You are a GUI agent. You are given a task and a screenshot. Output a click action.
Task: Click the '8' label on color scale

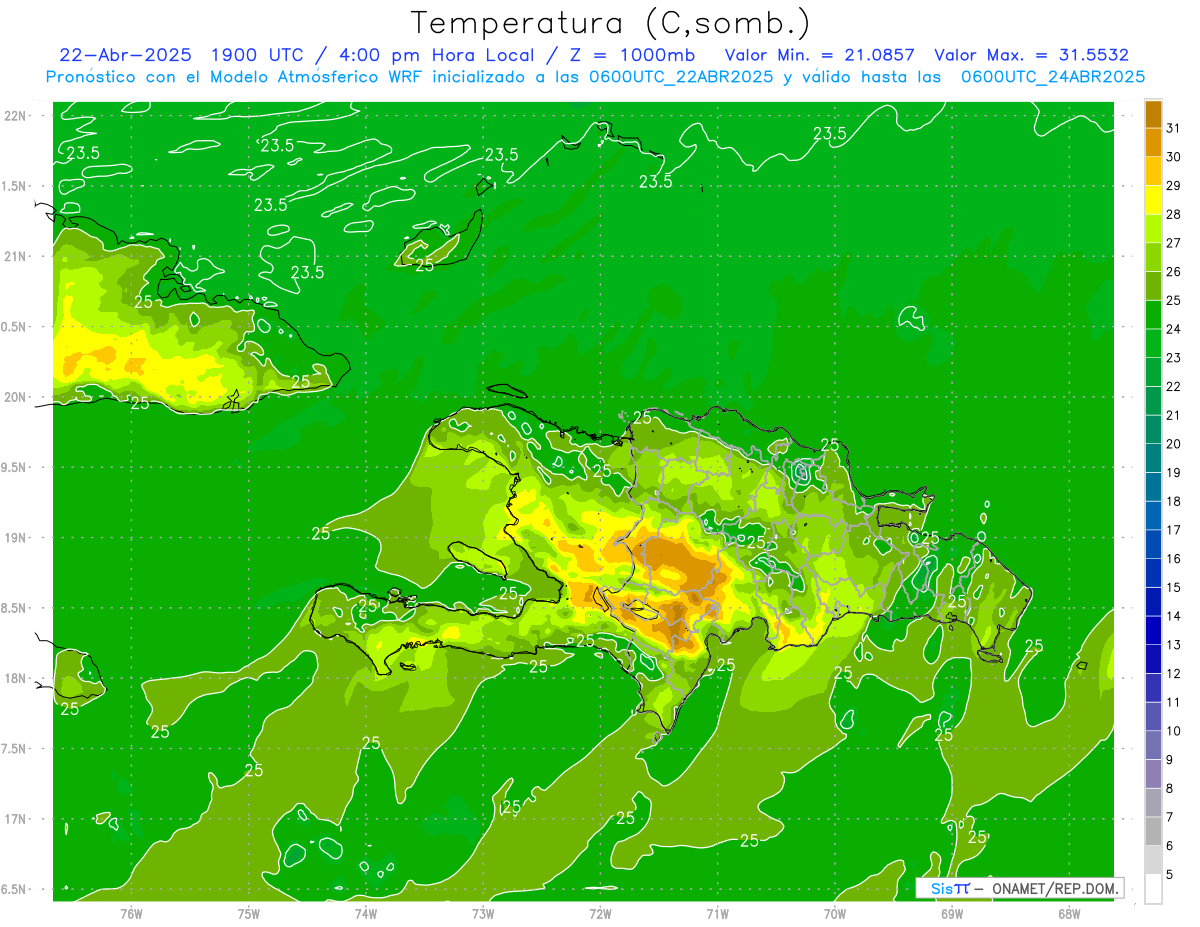pyautogui.click(x=1169, y=788)
